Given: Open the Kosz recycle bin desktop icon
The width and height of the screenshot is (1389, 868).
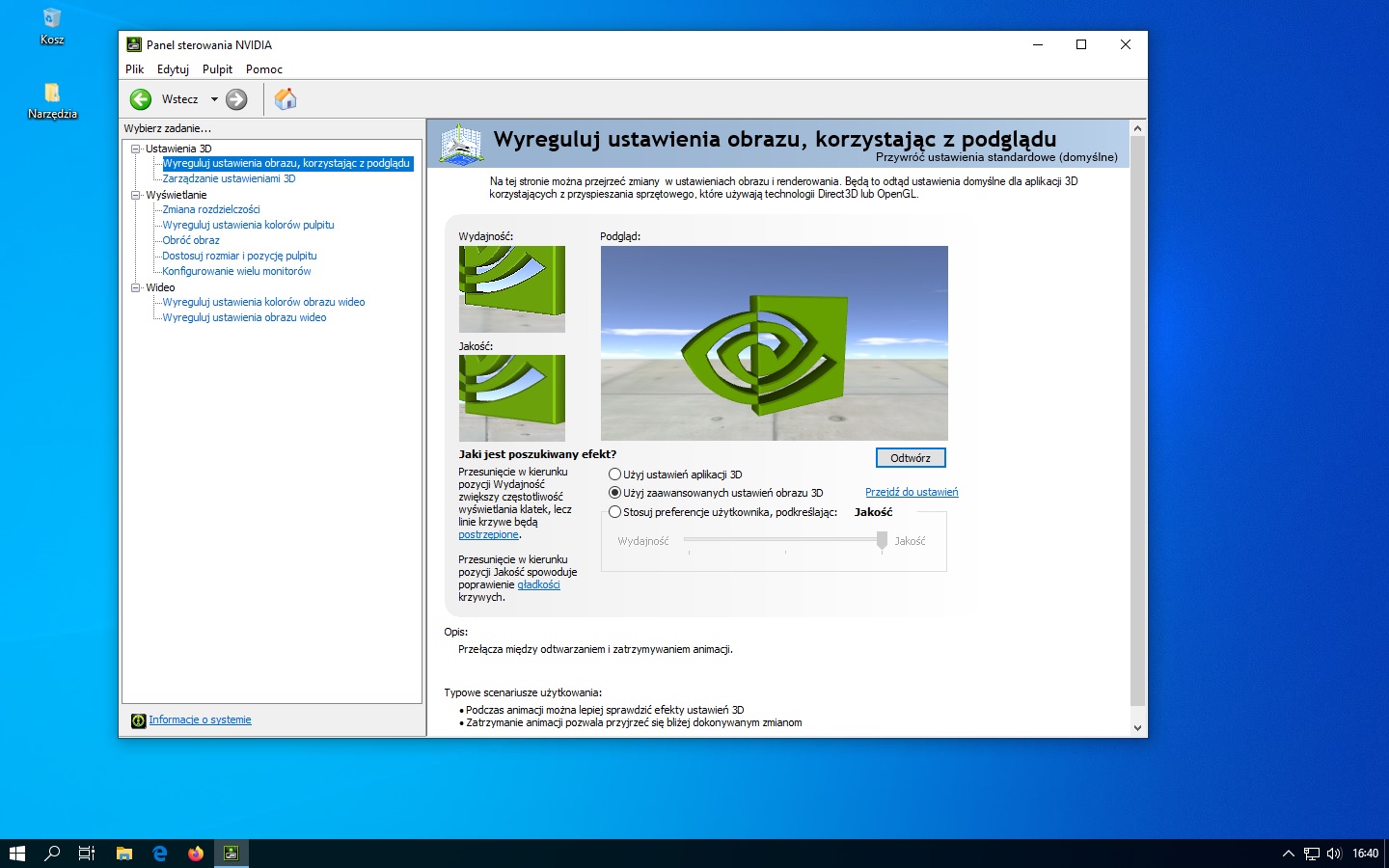Looking at the screenshot, I should pos(52,21).
